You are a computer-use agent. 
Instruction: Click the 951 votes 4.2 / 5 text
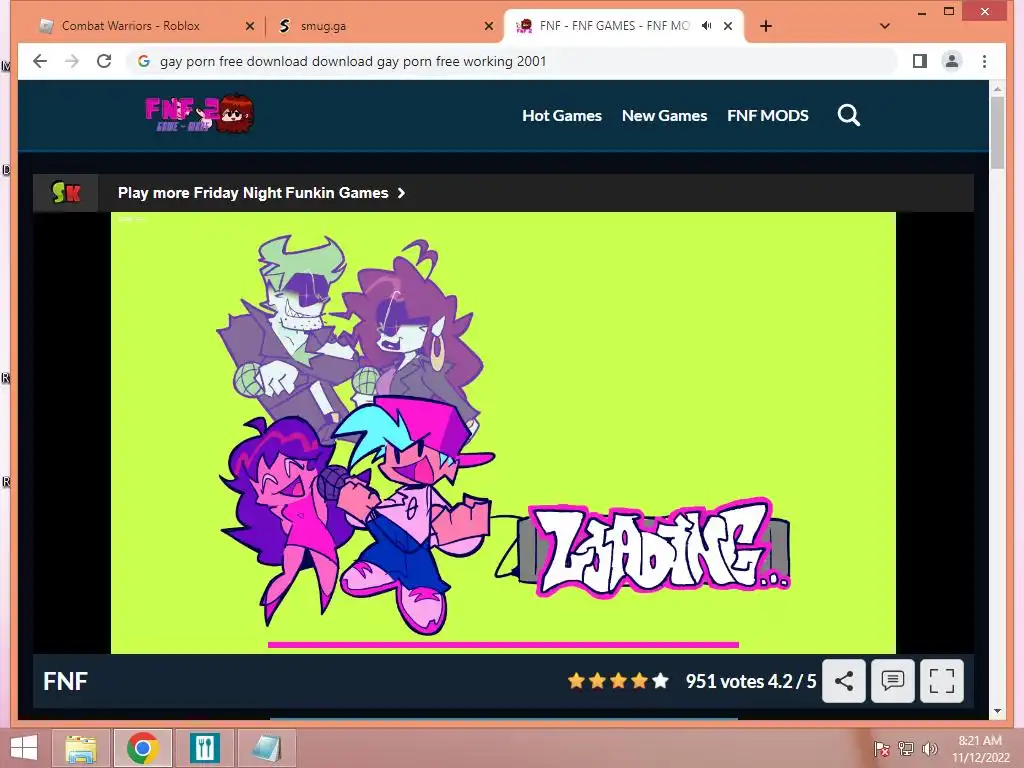(x=750, y=681)
